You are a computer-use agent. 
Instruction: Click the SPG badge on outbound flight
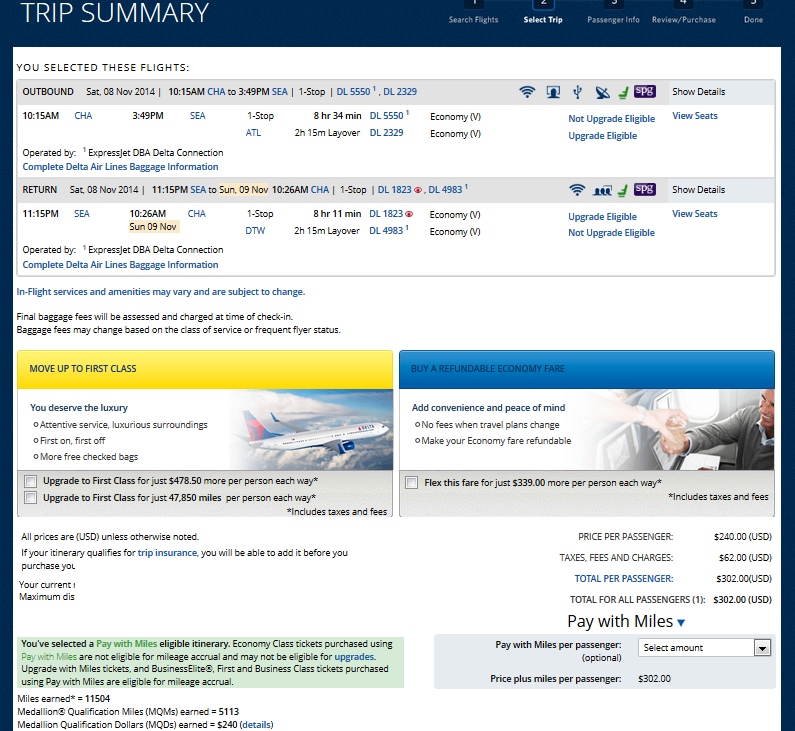pyautogui.click(x=645, y=92)
